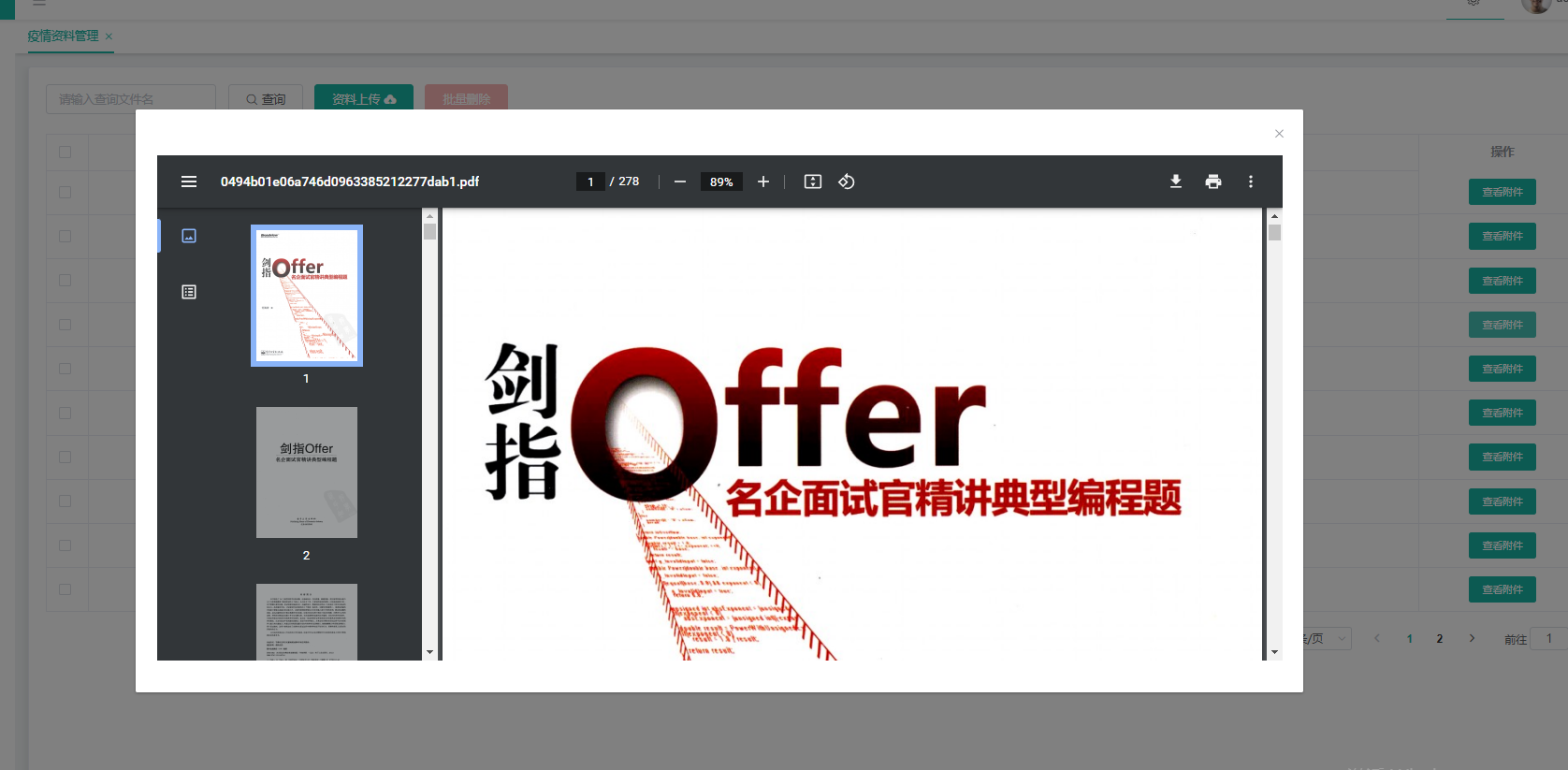Click the 批量删除 button
Screen dimensions: 1568x770
point(466,98)
